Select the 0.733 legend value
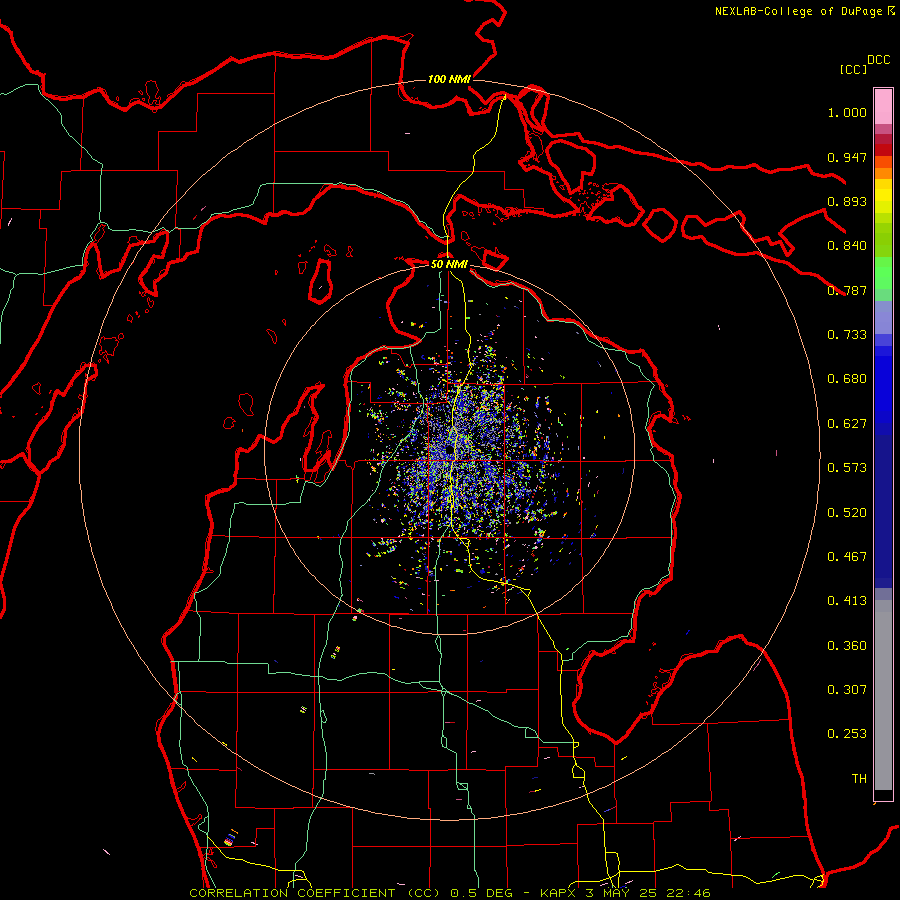The height and width of the screenshot is (900, 900). point(847,335)
